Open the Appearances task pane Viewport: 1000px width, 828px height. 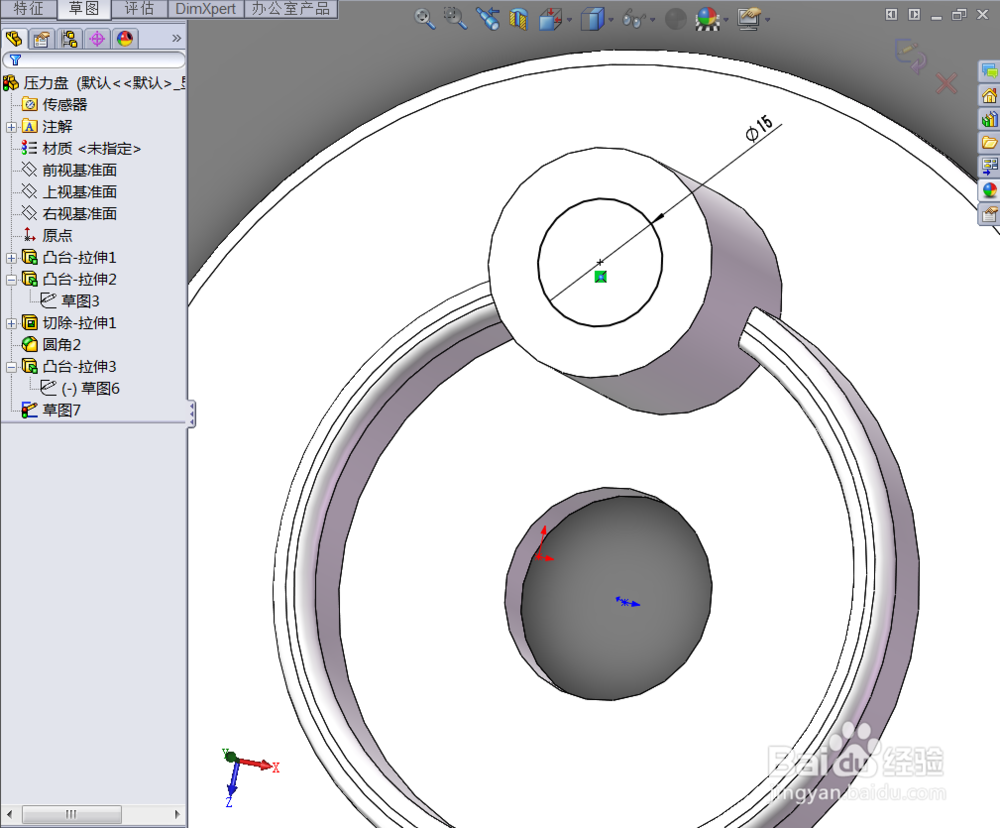tap(989, 190)
